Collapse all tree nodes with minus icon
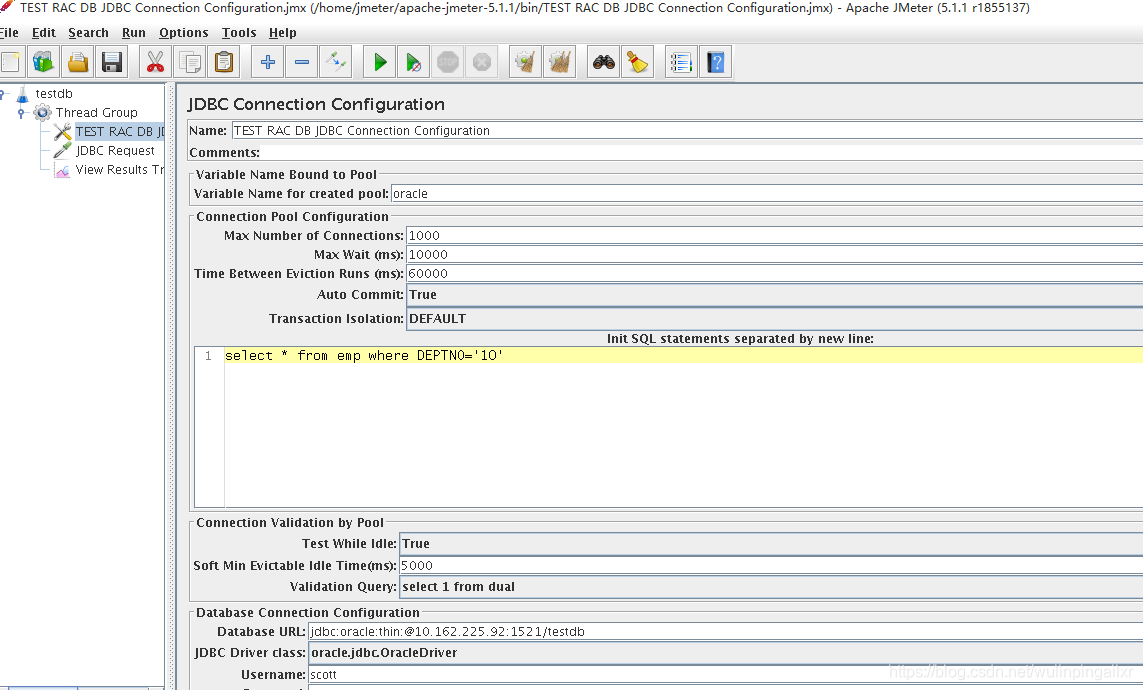1143x690 pixels. 302,62
